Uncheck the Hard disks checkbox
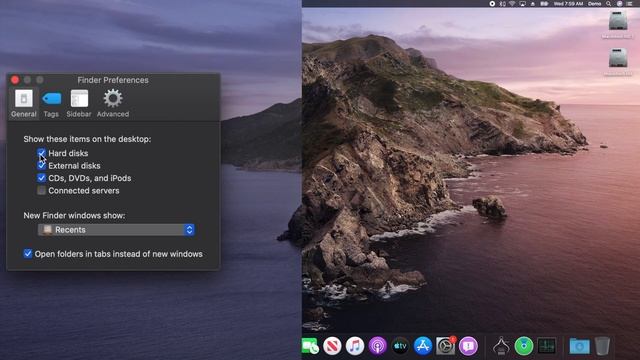640x360 pixels. [41, 153]
